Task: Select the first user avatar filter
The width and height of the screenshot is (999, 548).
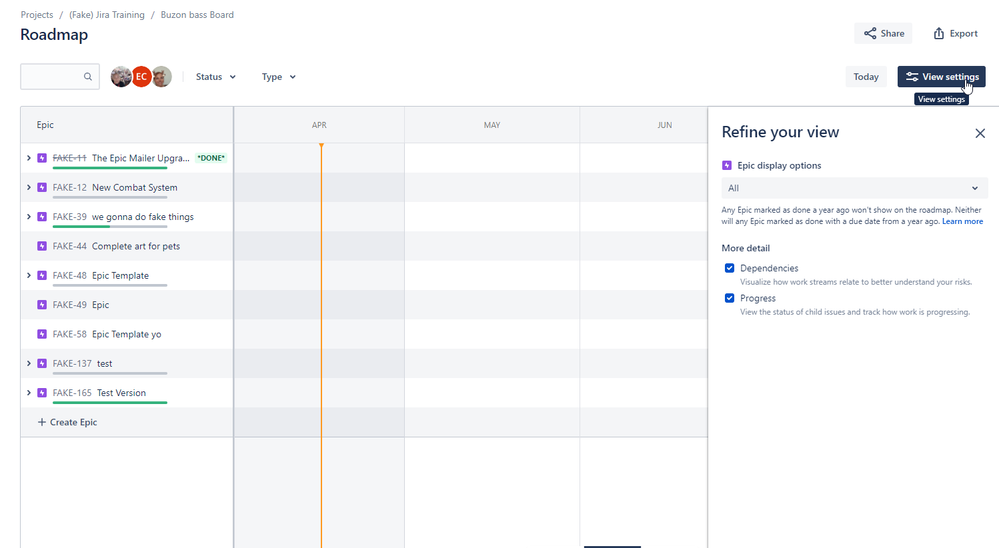Action: tap(121, 76)
